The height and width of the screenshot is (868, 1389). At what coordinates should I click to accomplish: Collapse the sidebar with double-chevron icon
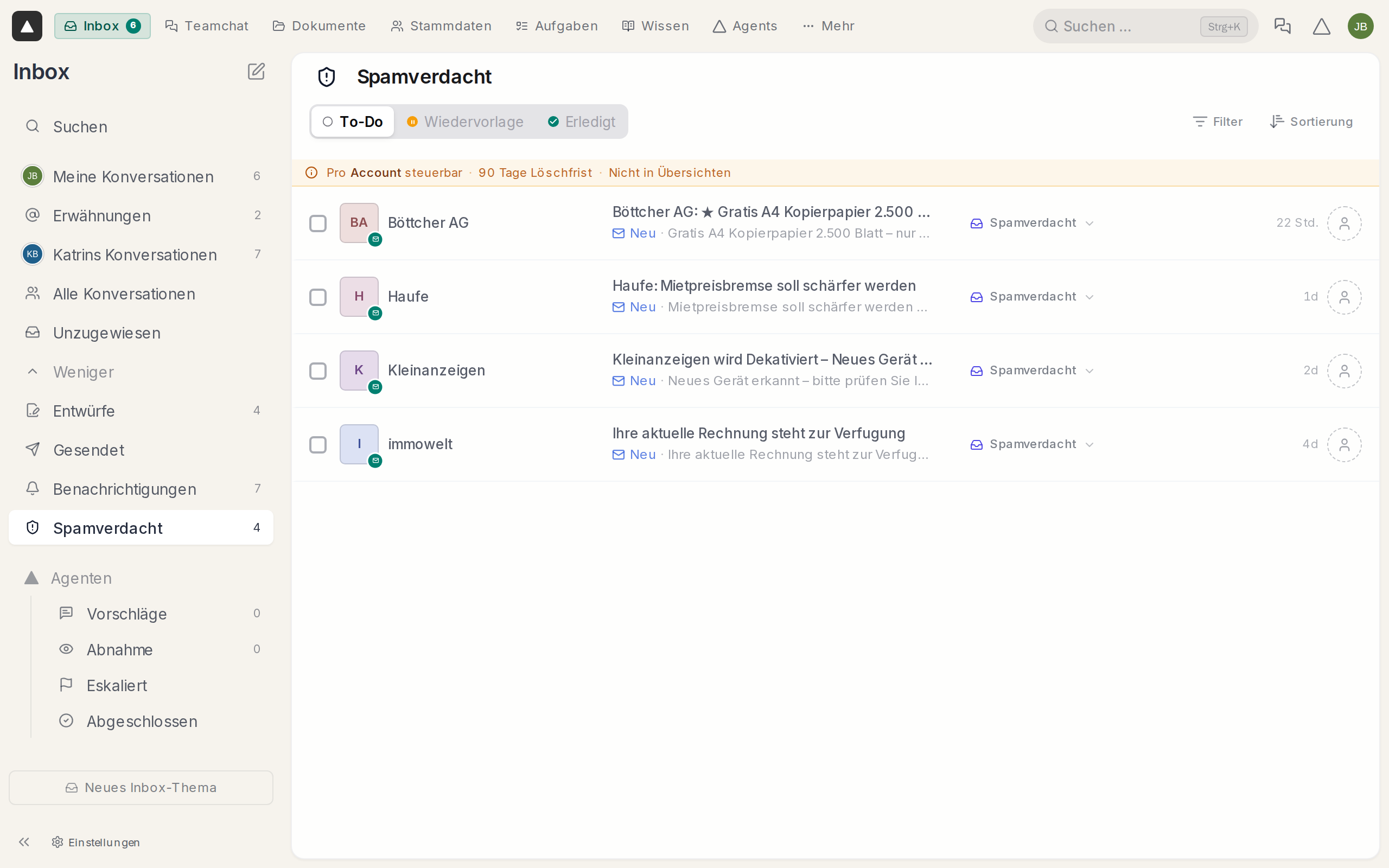click(x=24, y=841)
